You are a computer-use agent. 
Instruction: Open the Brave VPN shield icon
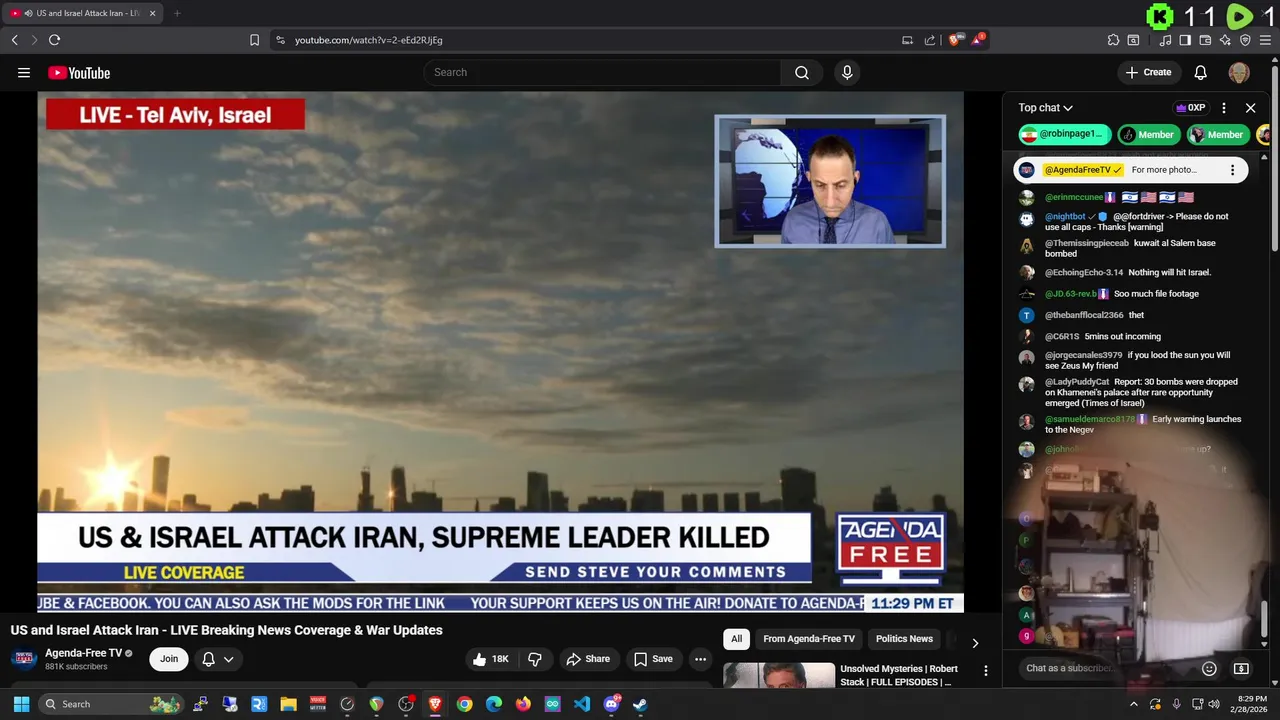point(1245,40)
